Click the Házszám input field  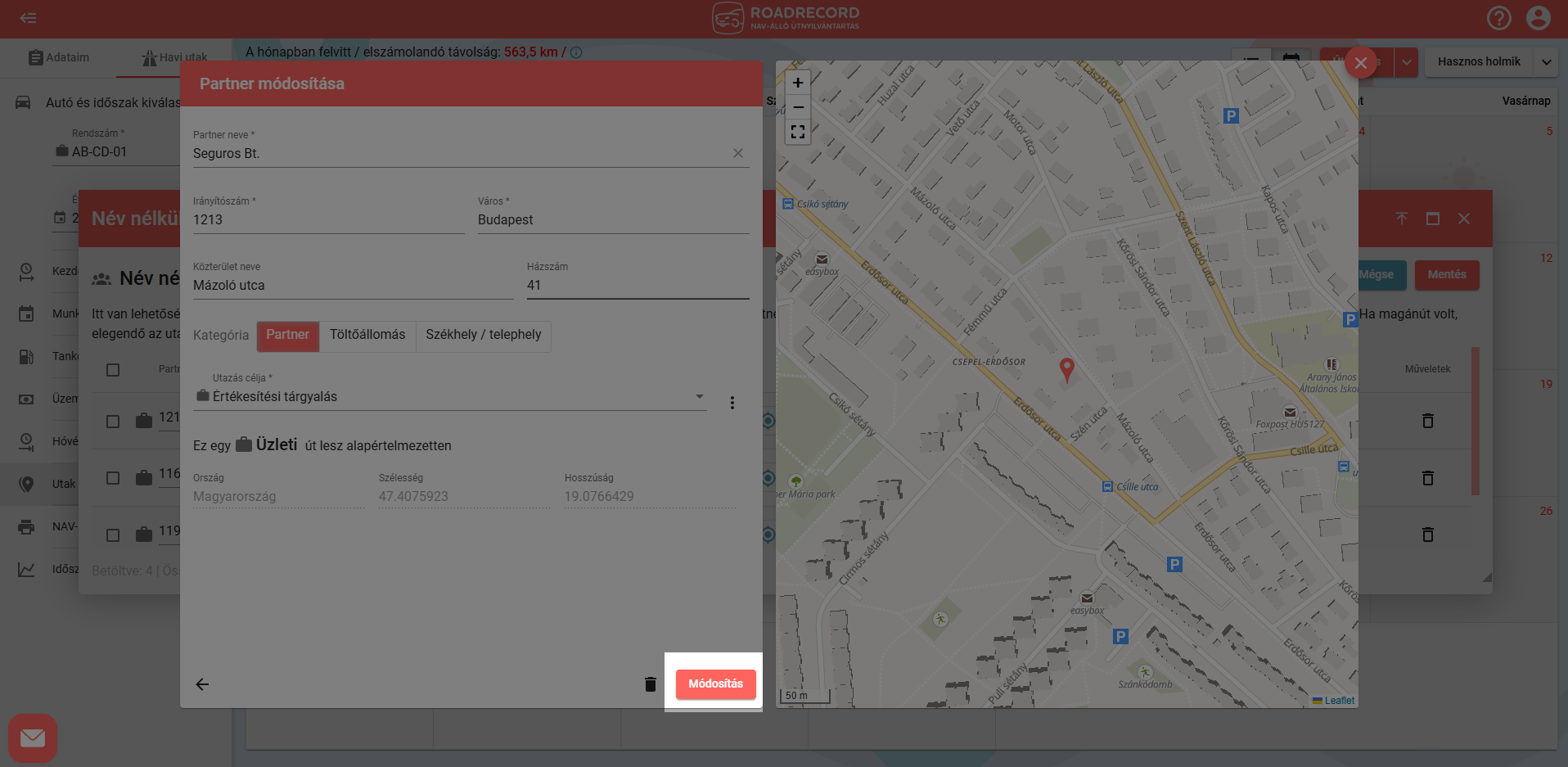(x=637, y=286)
